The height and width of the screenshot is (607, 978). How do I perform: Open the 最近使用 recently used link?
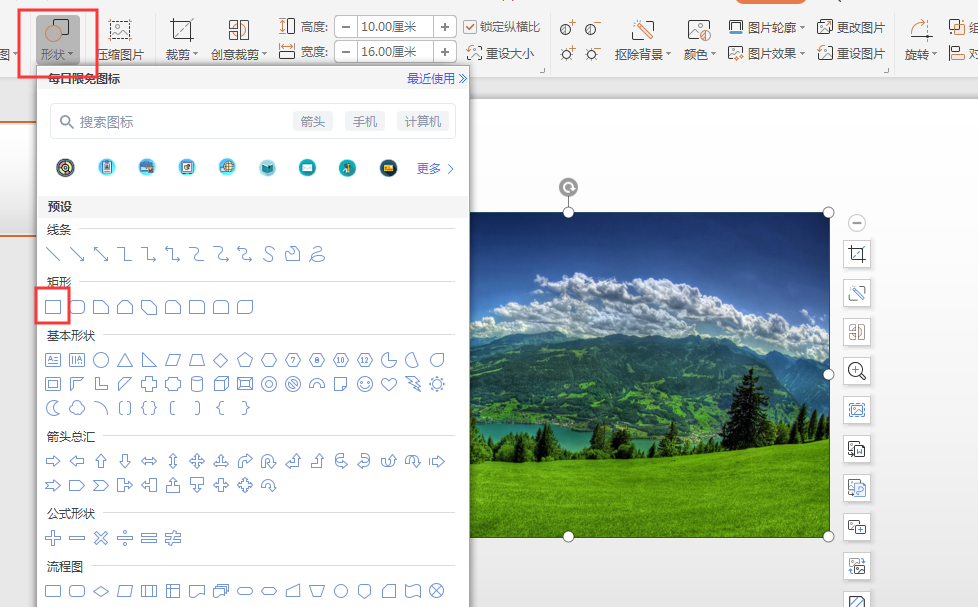click(x=437, y=79)
